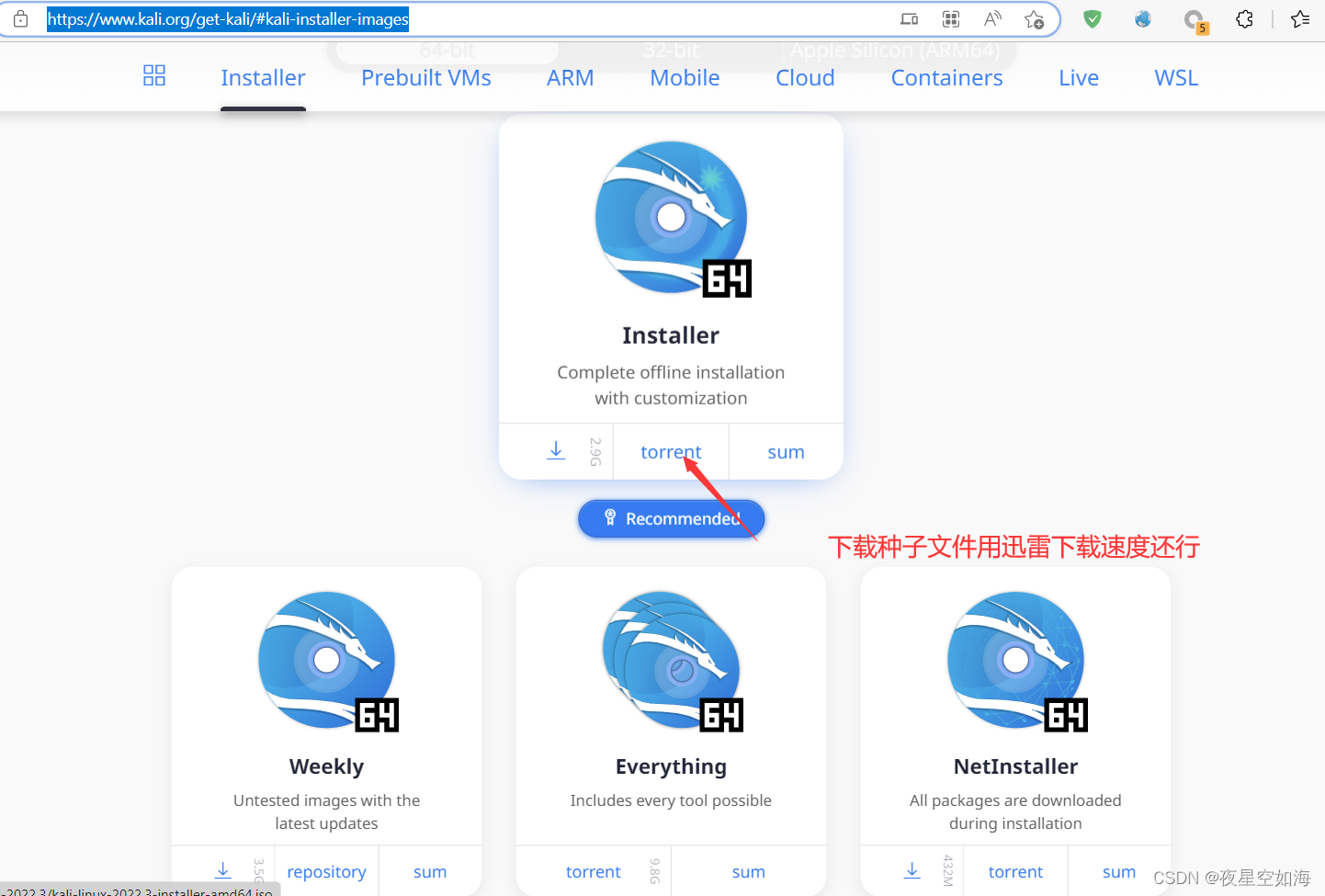Click the Everything torrent link
This screenshot has height=896, width=1325.
(x=594, y=872)
